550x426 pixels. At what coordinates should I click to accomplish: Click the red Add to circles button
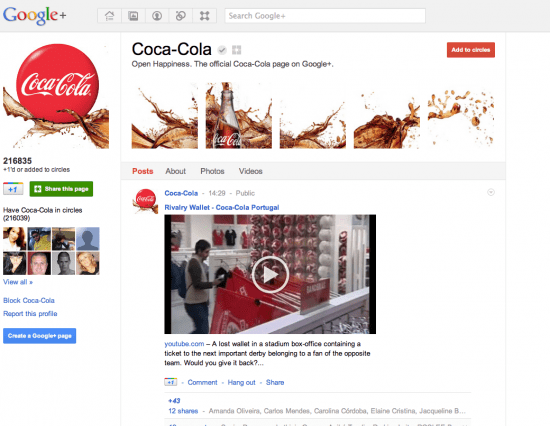pyautogui.click(x=471, y=50)
